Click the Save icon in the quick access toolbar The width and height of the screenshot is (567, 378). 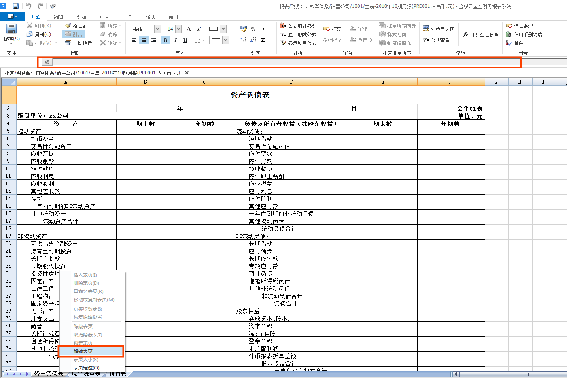pyautogui.click(x=16, y=6)
